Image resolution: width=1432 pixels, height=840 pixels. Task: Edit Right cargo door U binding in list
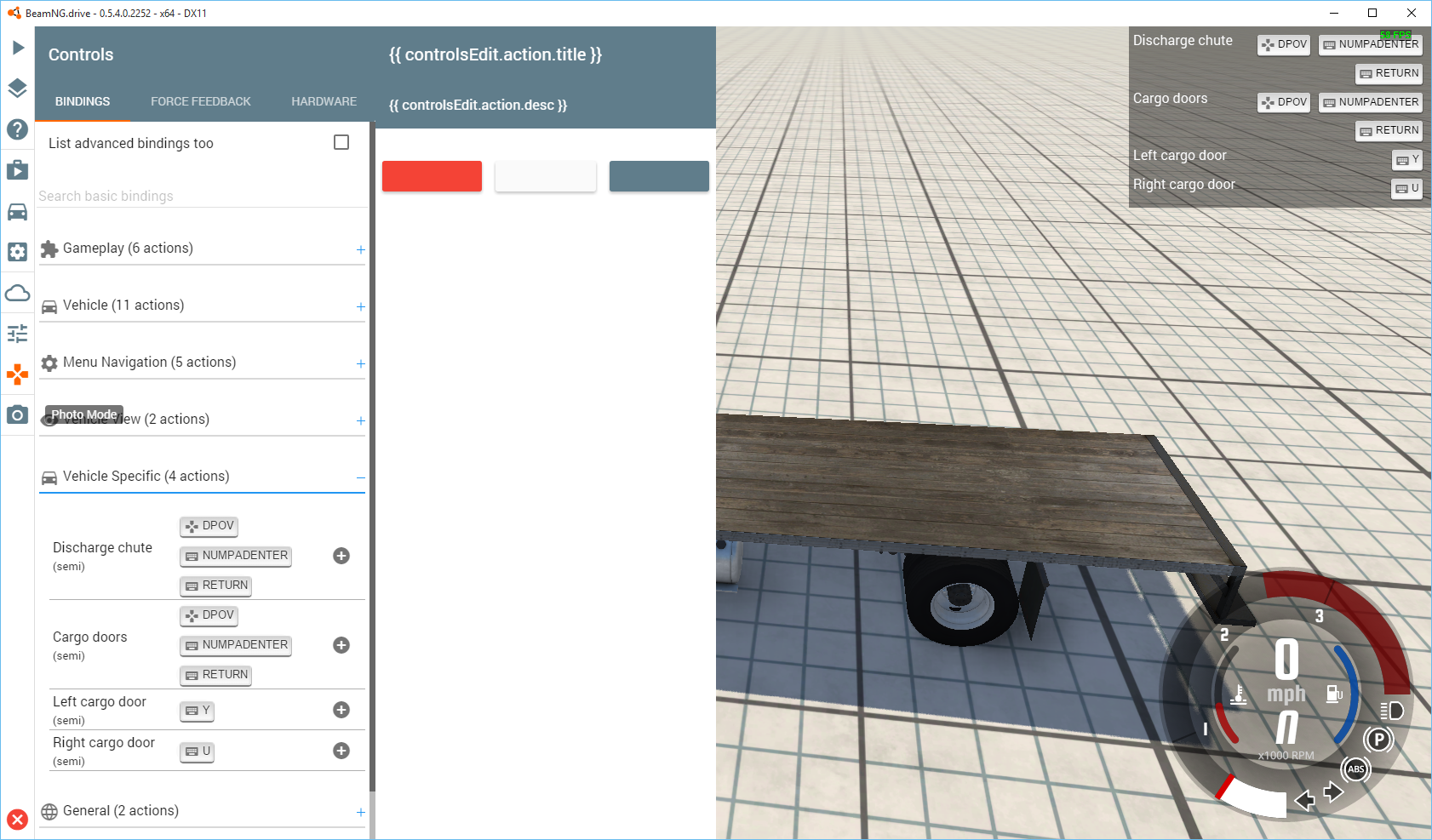pos(197,751)
